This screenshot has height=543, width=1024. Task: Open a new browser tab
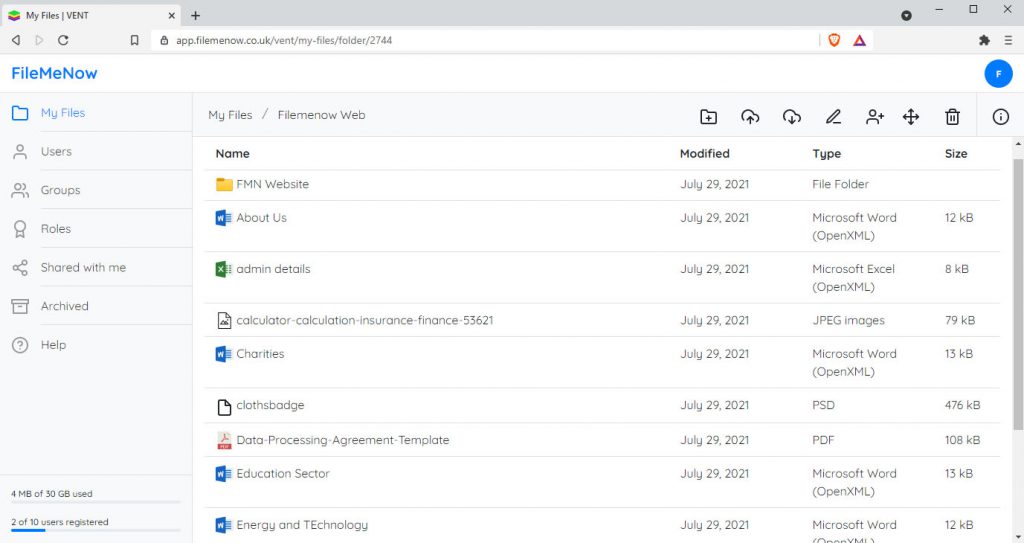pyautogui.click(x=195, y=15)
